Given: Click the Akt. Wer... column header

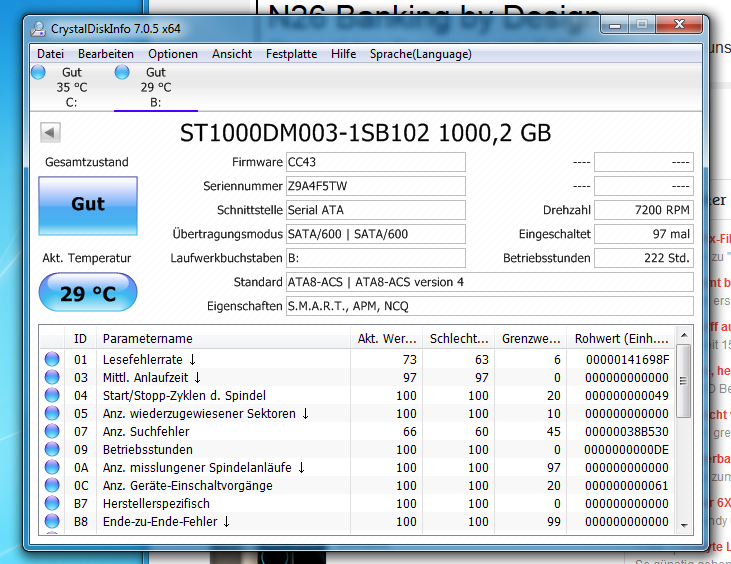Looking at the screenshot, I should (x=386, y=338).
